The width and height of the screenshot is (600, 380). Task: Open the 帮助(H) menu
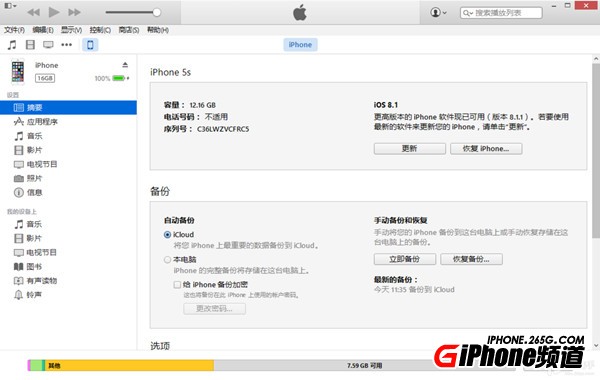coord(158,30)
